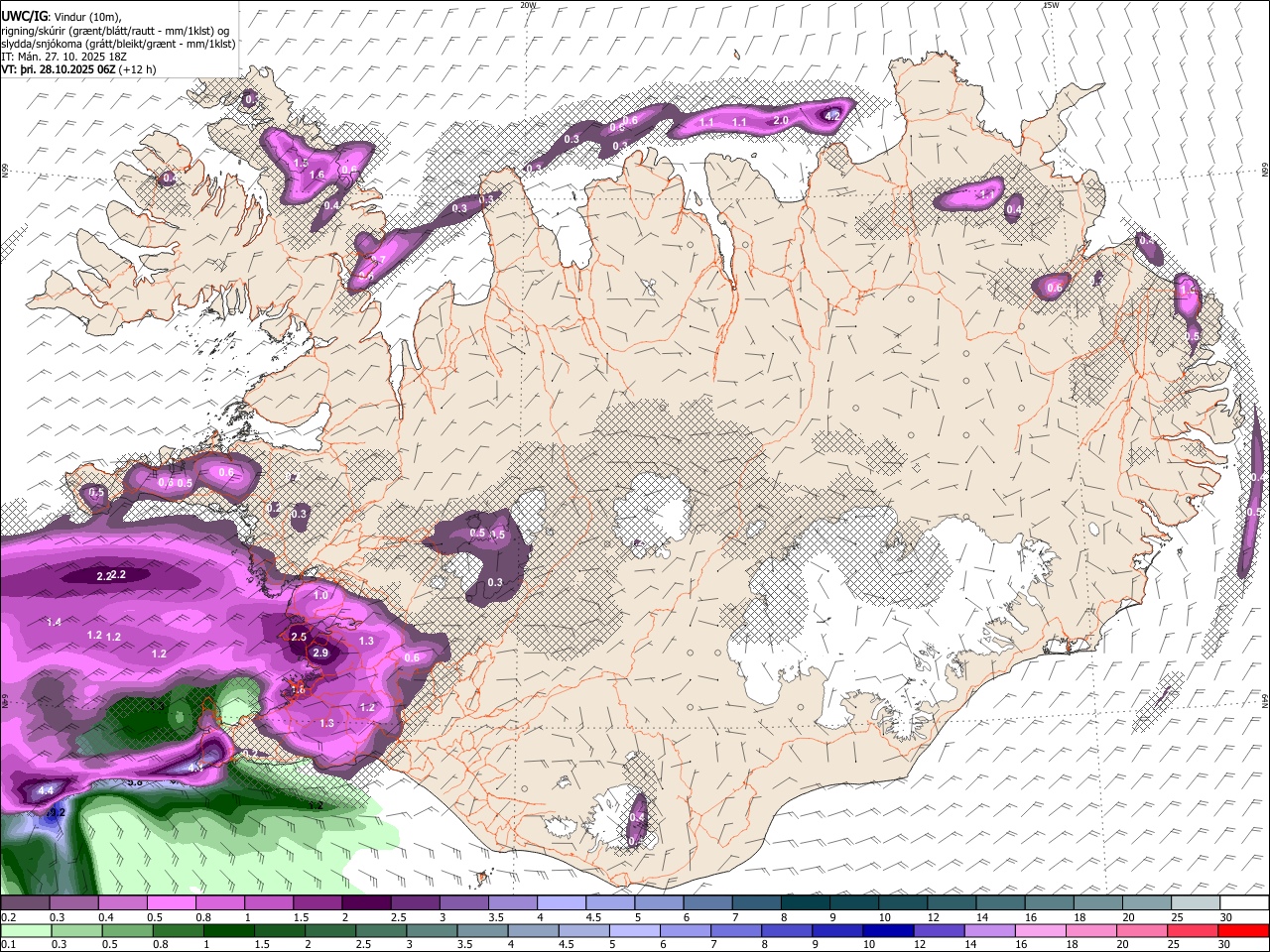Click the white swatch above 30 in the upper legend

(1245, 903)
